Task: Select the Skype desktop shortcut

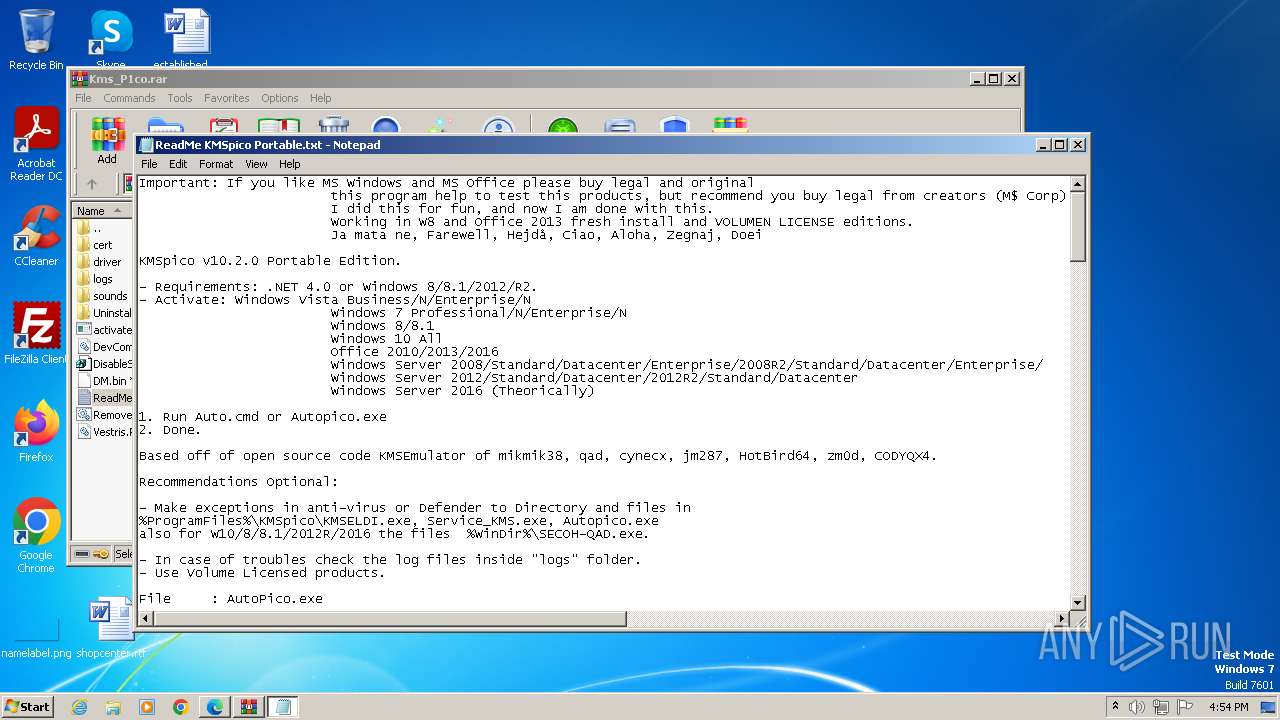Action: coord(111,40)
